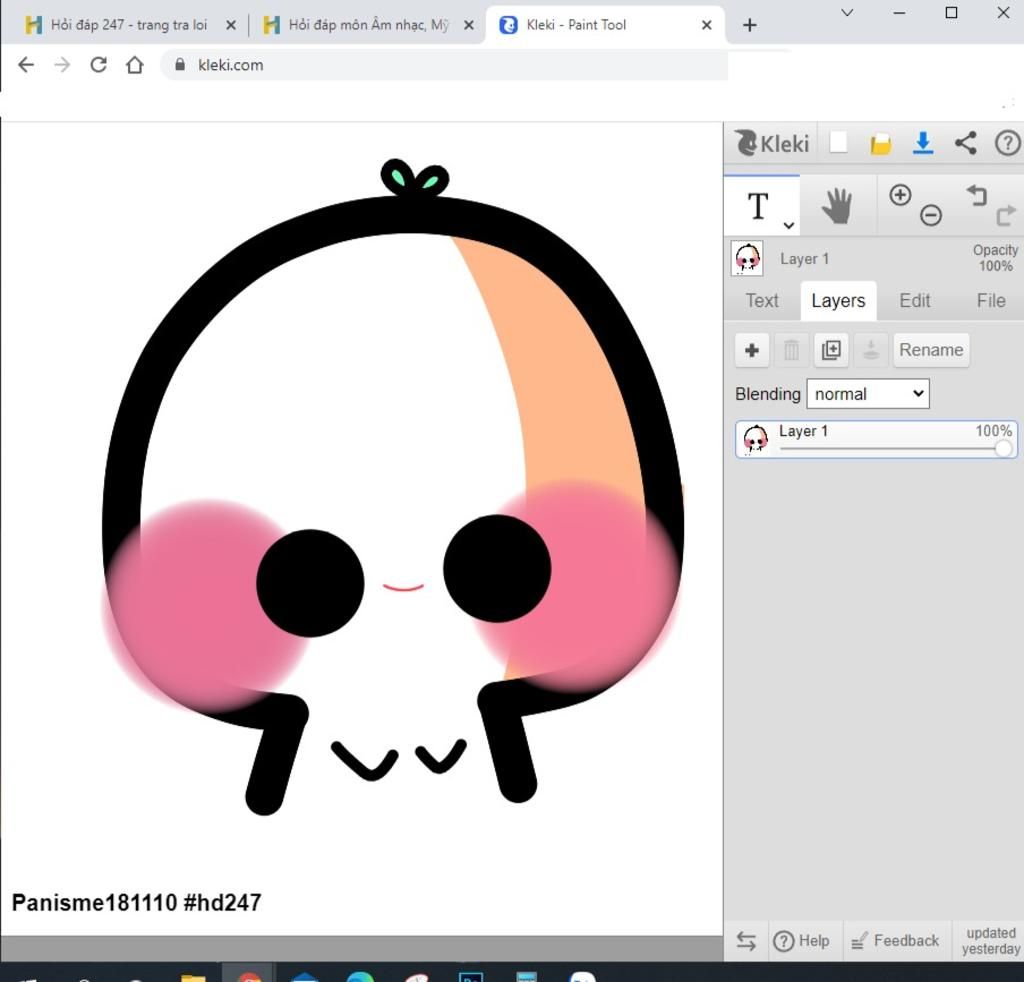The height and width of the screenshot is (982, 1024).
Task: Click the Layer 1 opacity slider handle
Action: [x=1003, y=448]
